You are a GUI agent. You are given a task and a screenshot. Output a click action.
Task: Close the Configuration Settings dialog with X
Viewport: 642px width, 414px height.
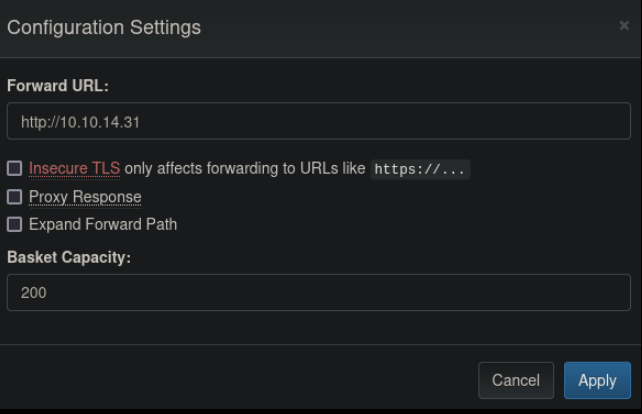coord(624,26)
